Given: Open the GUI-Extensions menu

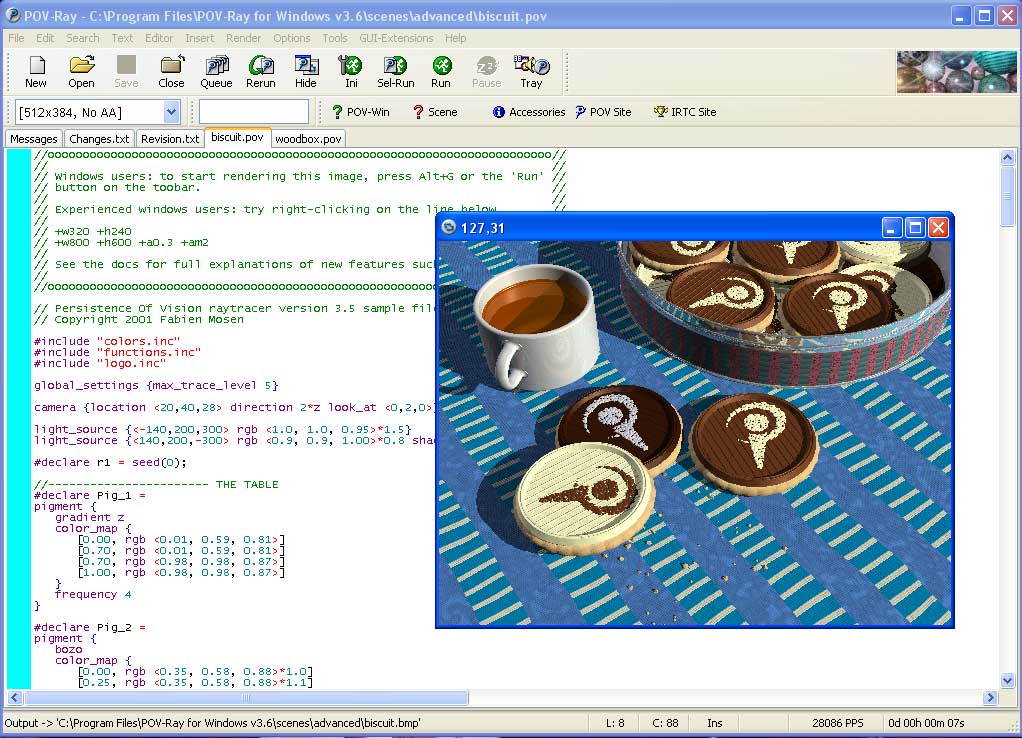Looking at the screenshot, I should pos(396,38).
